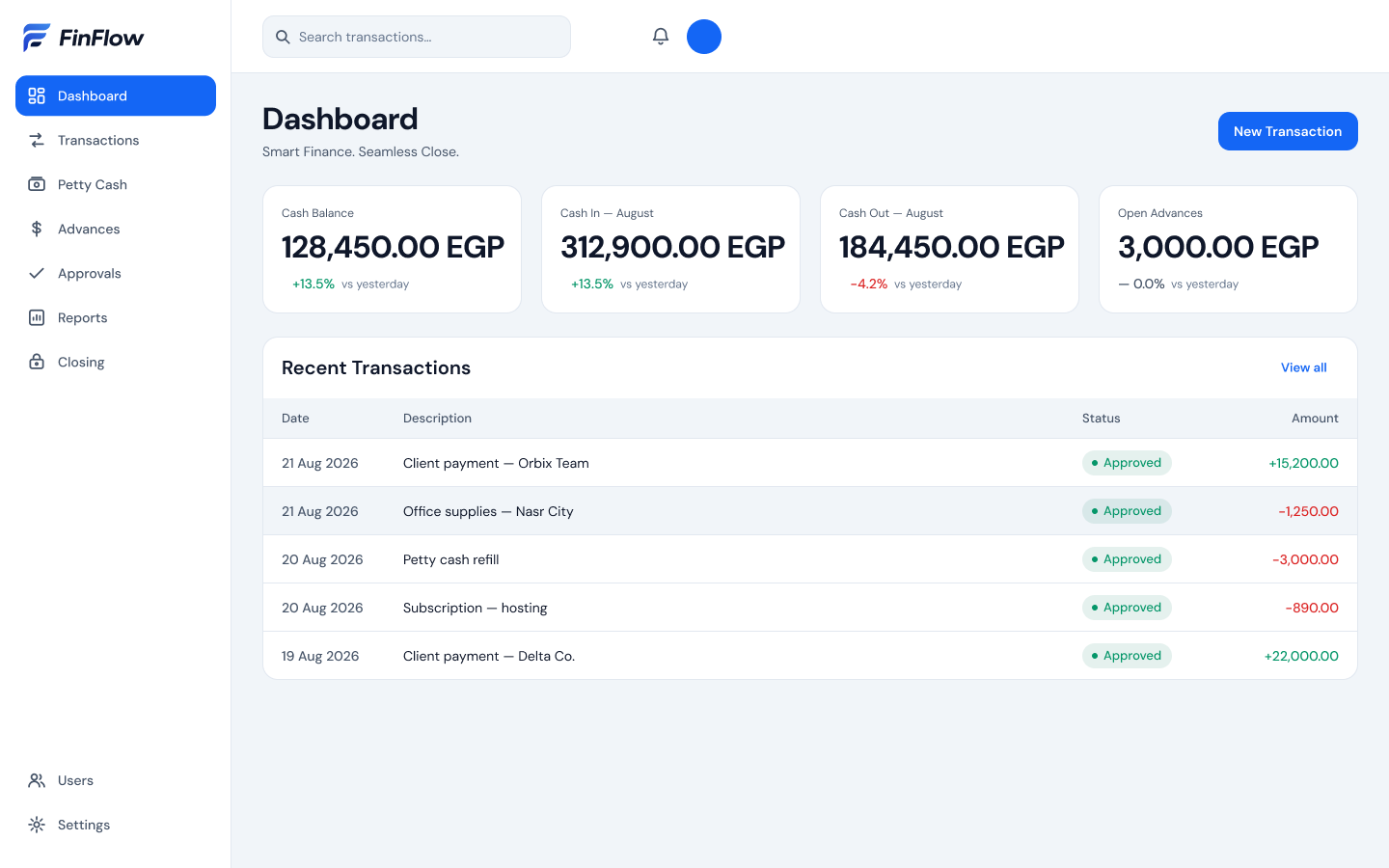Open the Reports page label

pos(83,317)
